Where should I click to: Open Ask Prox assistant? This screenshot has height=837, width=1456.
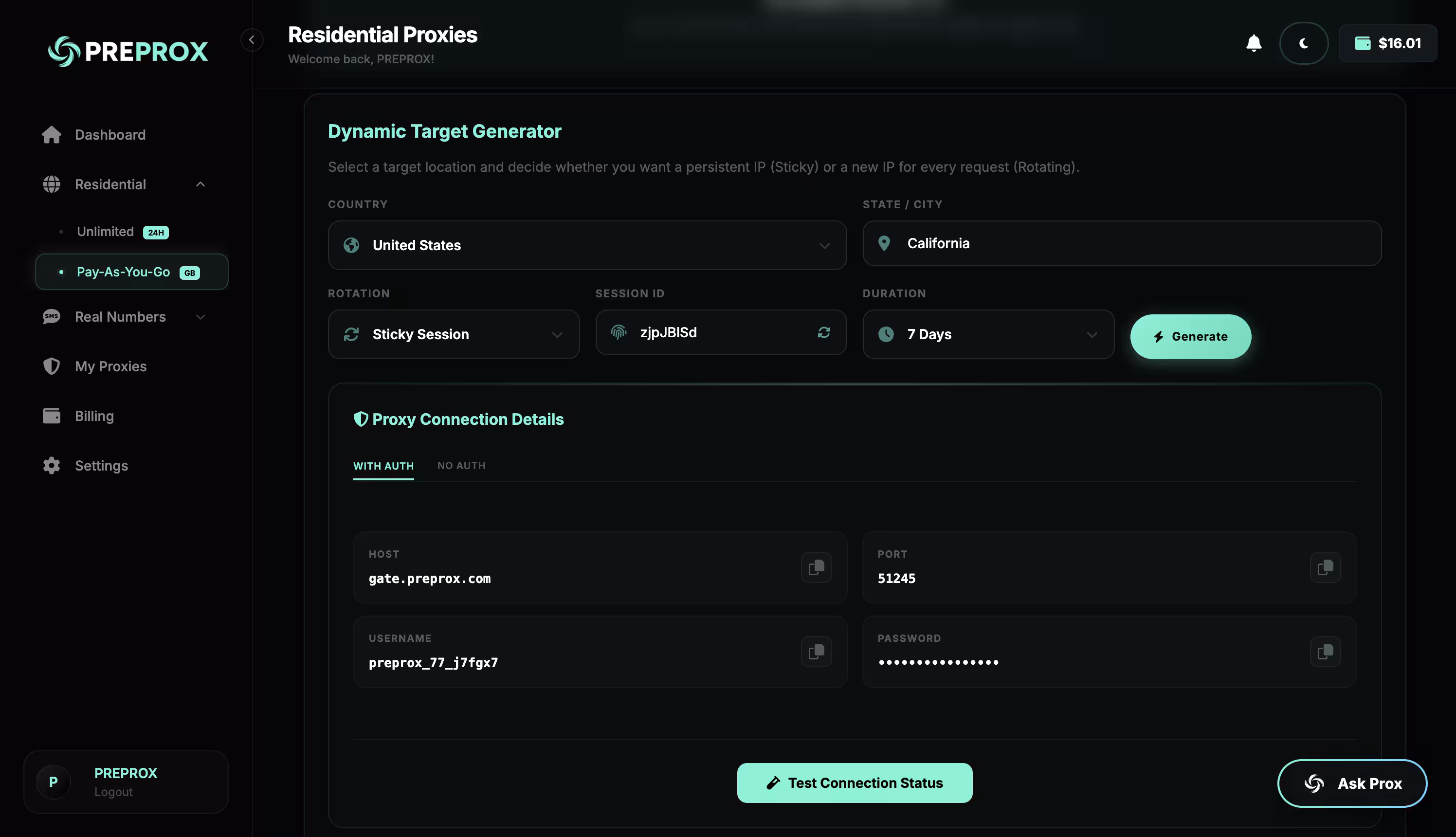[x=1352, y=783]
